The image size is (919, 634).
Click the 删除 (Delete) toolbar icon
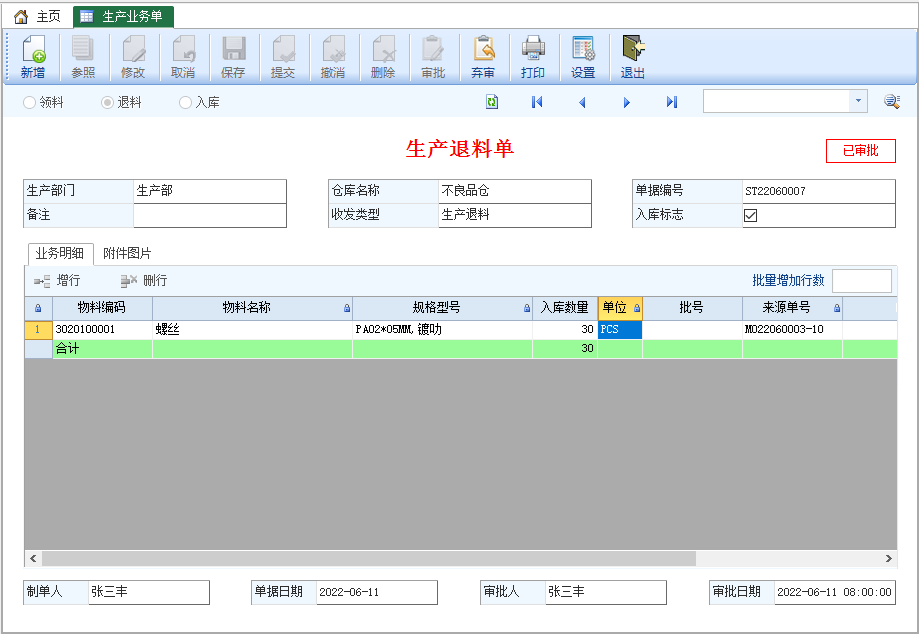point(383,49)
